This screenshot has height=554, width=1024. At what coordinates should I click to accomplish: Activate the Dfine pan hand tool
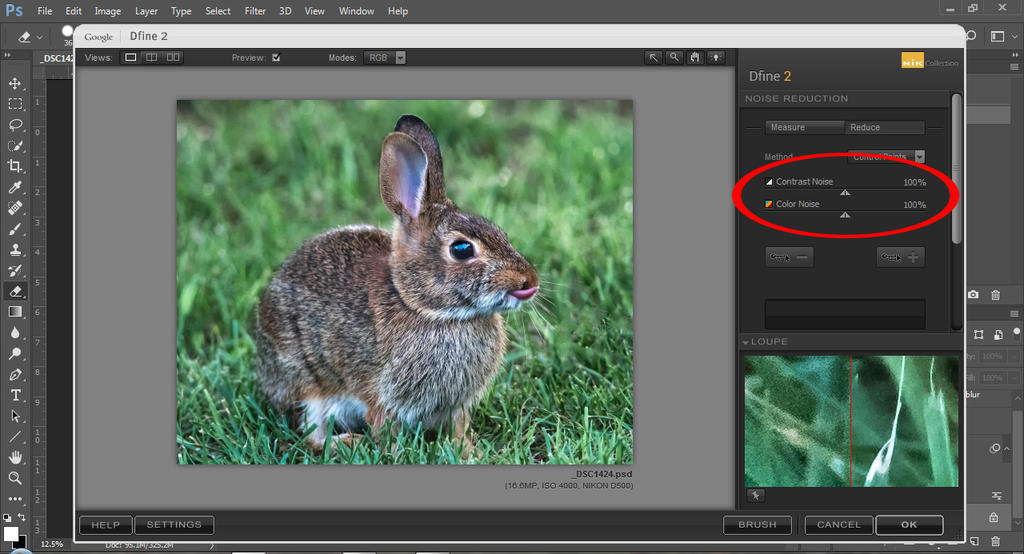695,58
